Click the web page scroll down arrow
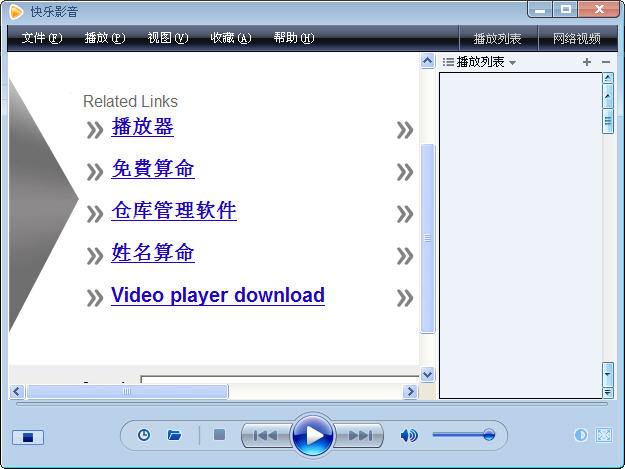The image size is (625, 469). [427, 375]
